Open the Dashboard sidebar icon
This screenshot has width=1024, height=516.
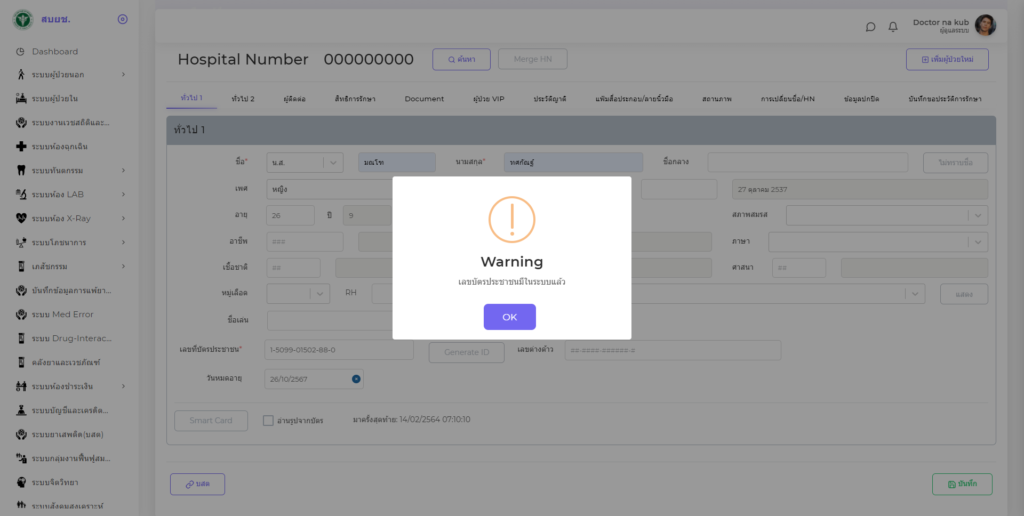[x=21, y=52]
